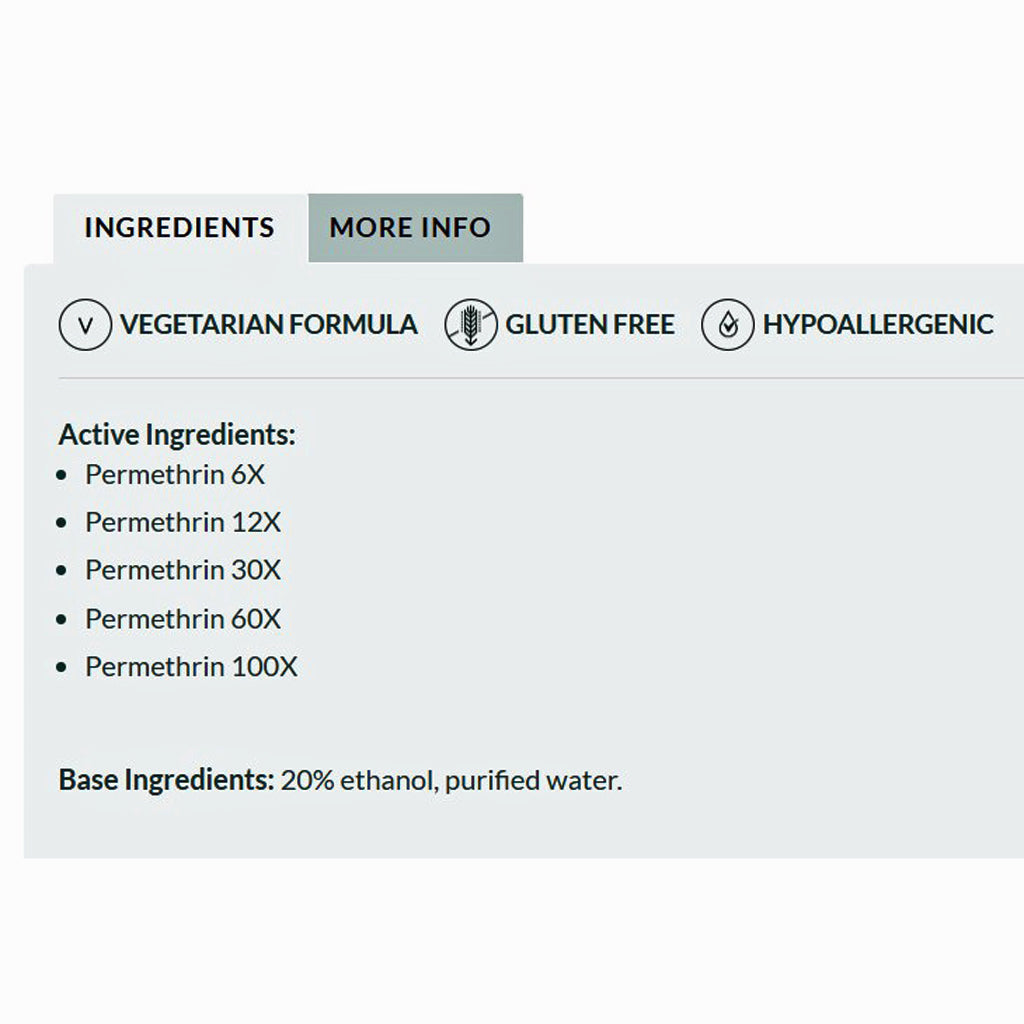Click the Permethrin 60X list item
The image size is (1024, 1024).
pyautogui.click(x=183, y=619)
